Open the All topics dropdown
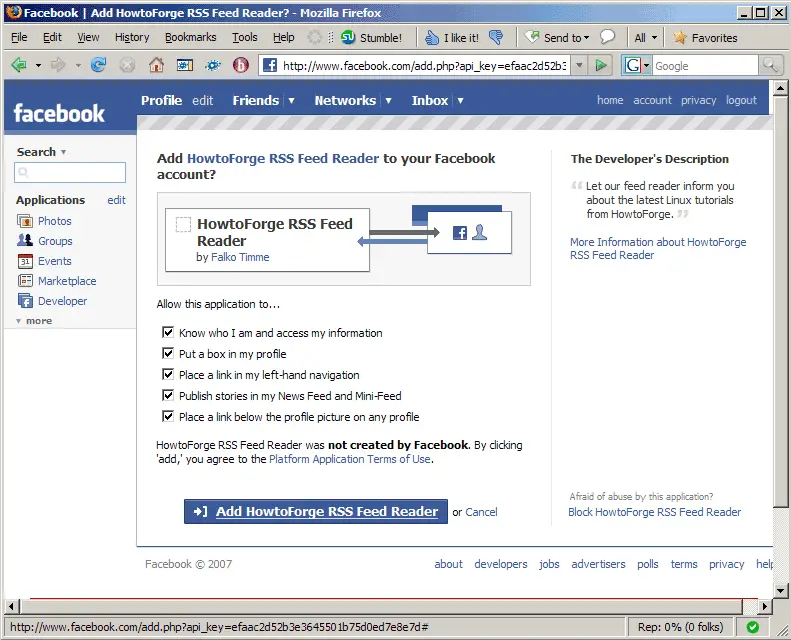 (646, 37)
